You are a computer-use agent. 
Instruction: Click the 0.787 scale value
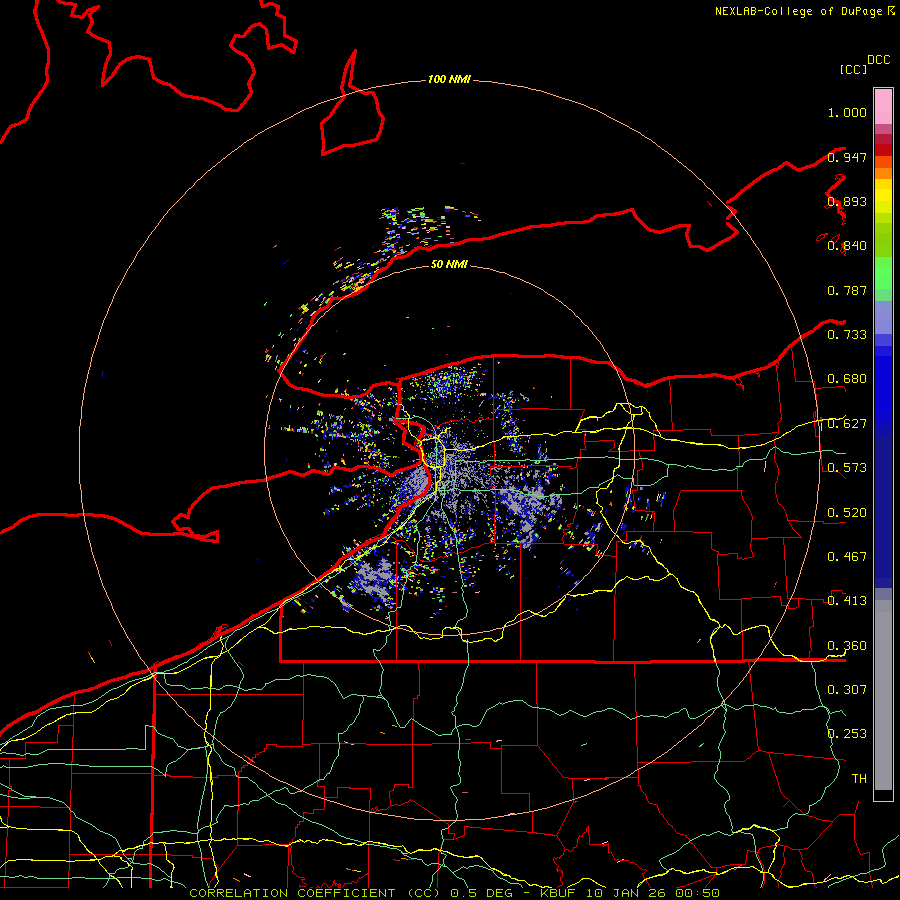pos(847,290)
